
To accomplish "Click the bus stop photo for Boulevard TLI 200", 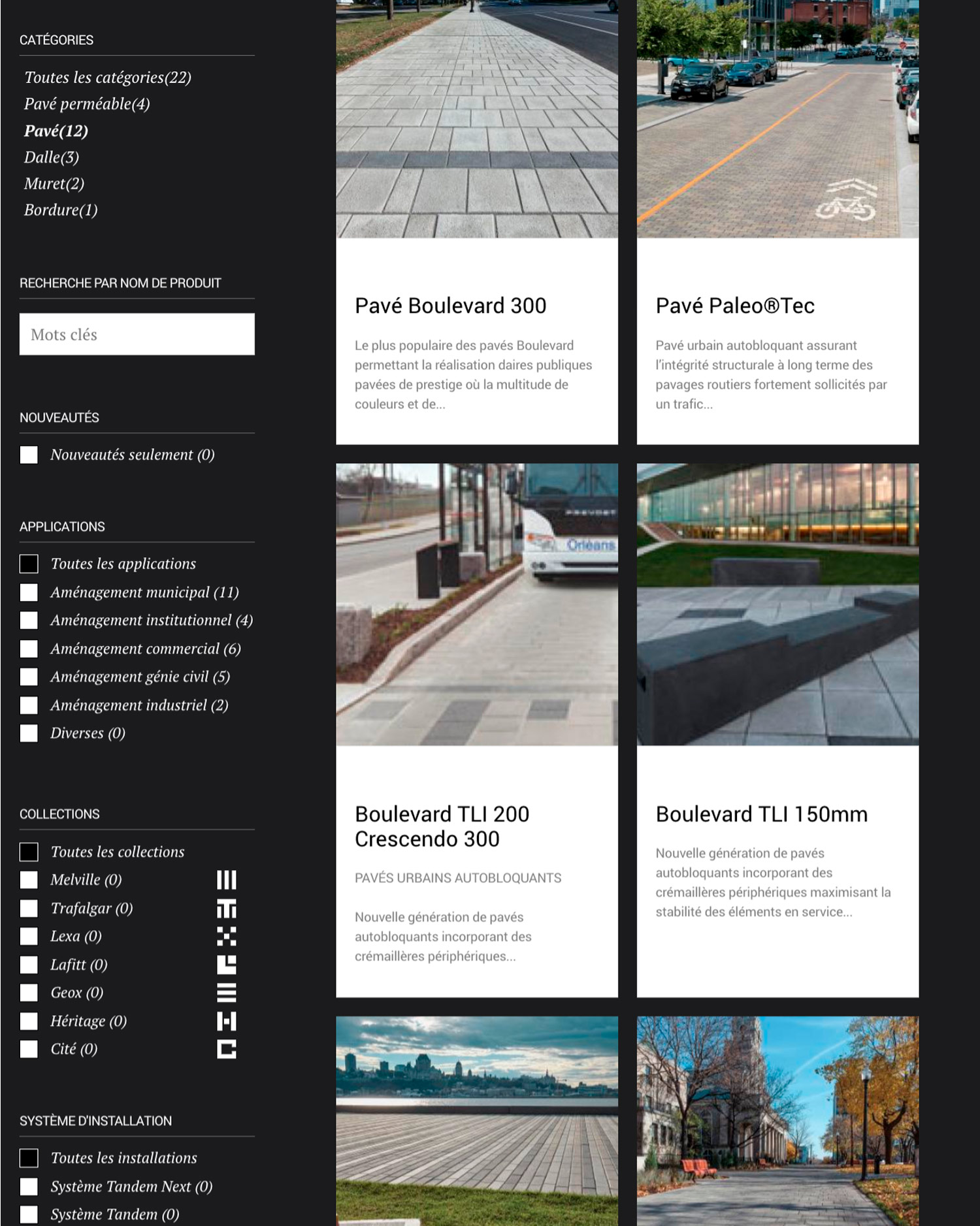I will (477, 605).
